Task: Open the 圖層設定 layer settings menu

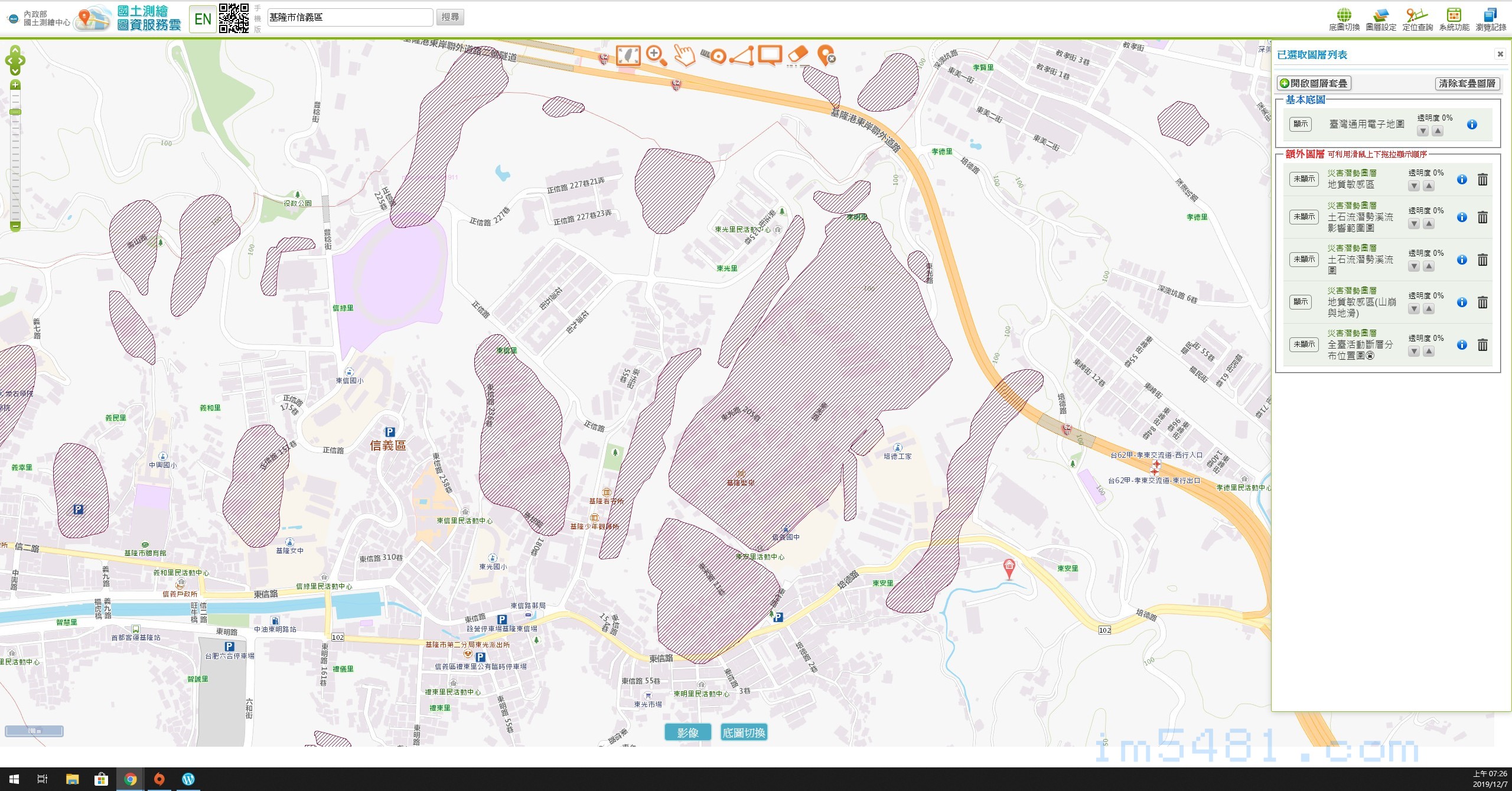Action: [1381, 19]
